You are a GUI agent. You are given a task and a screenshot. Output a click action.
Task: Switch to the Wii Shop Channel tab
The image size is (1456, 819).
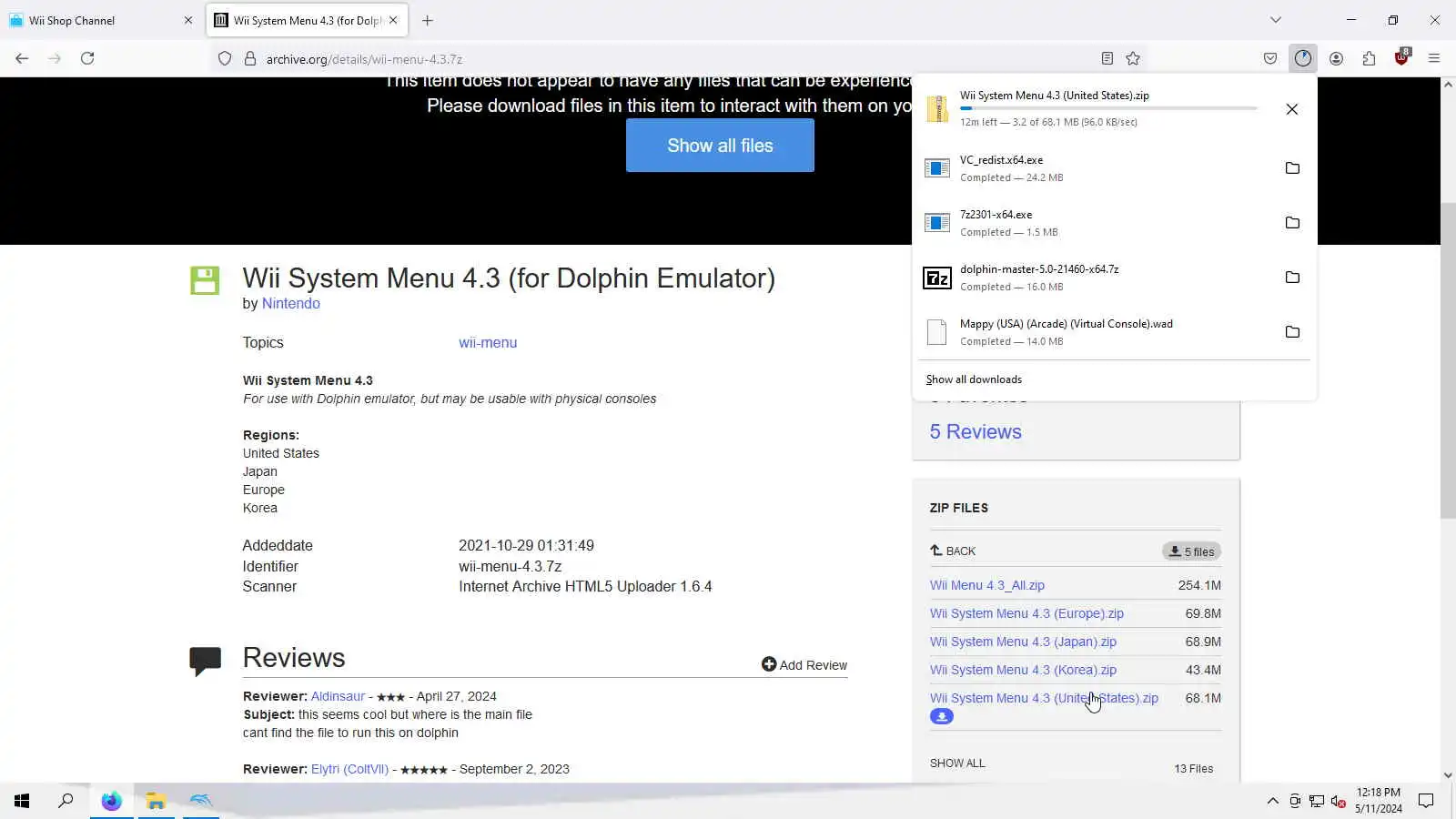point(100,20)
